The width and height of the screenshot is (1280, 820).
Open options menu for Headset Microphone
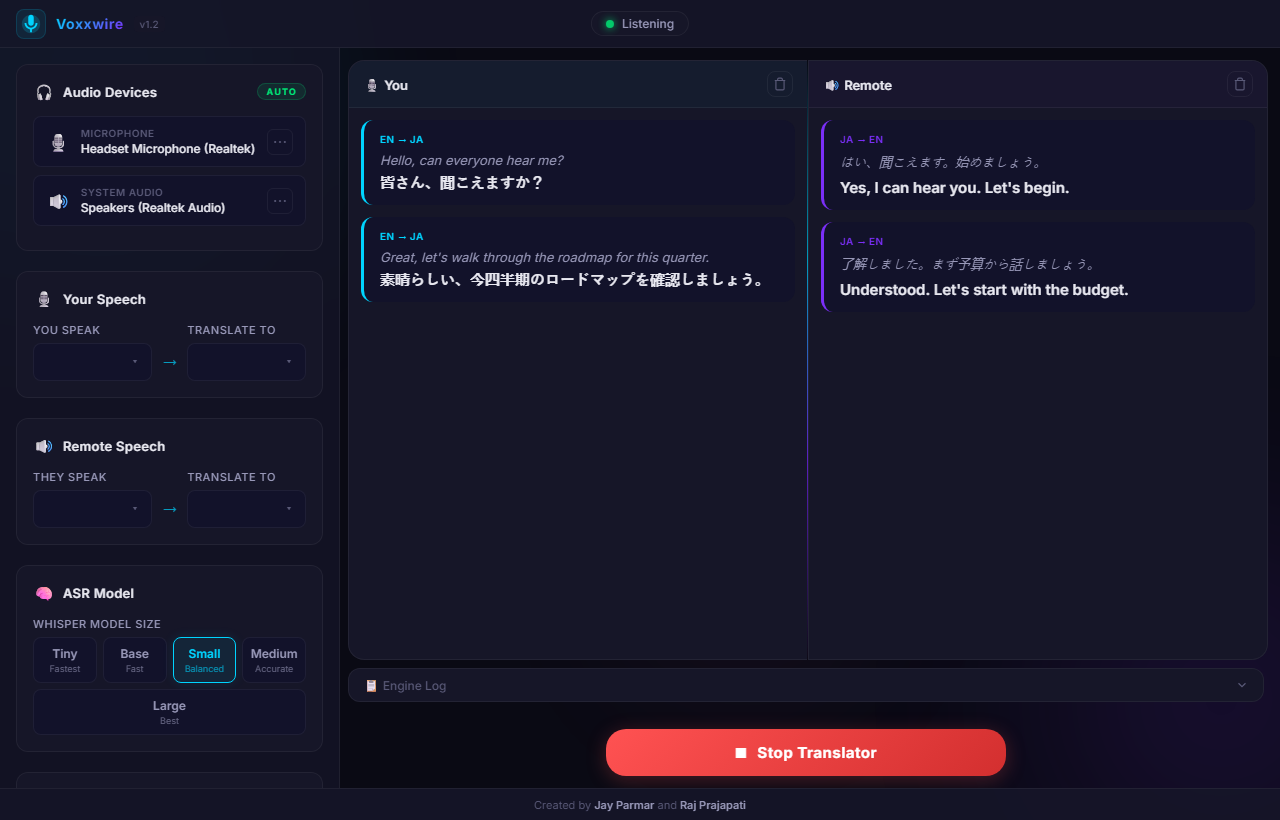pyautogui.click(x=280, y=142)
